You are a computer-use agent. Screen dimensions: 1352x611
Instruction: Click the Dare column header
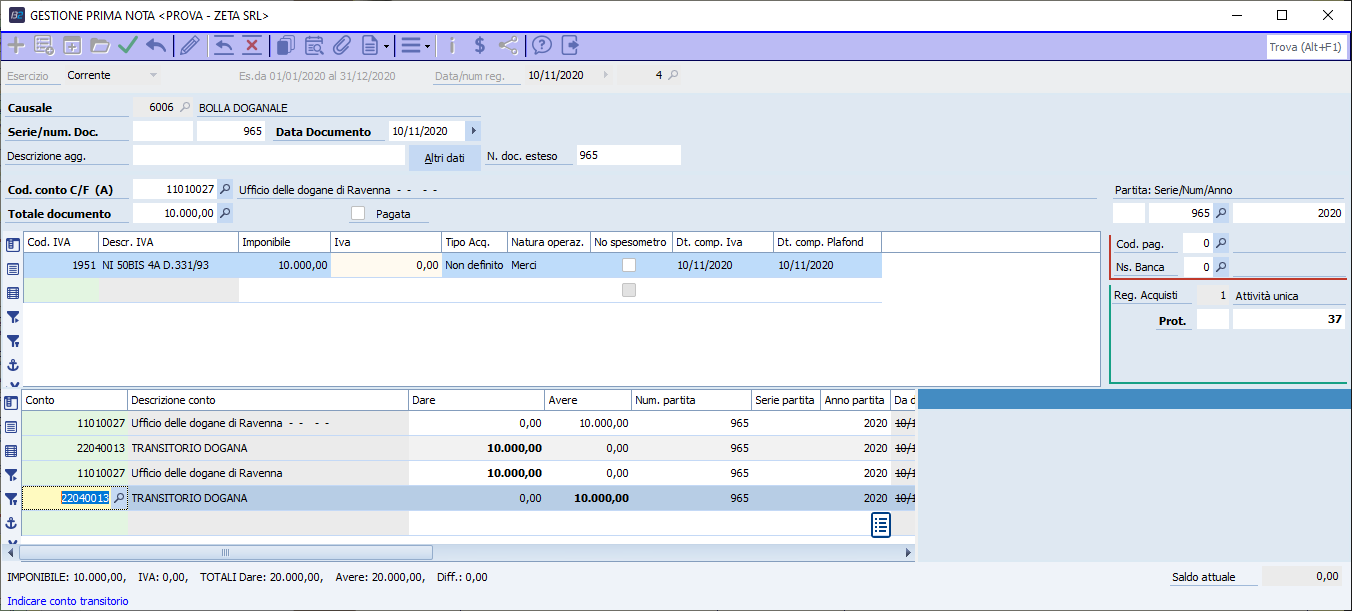tap(476, 400)
